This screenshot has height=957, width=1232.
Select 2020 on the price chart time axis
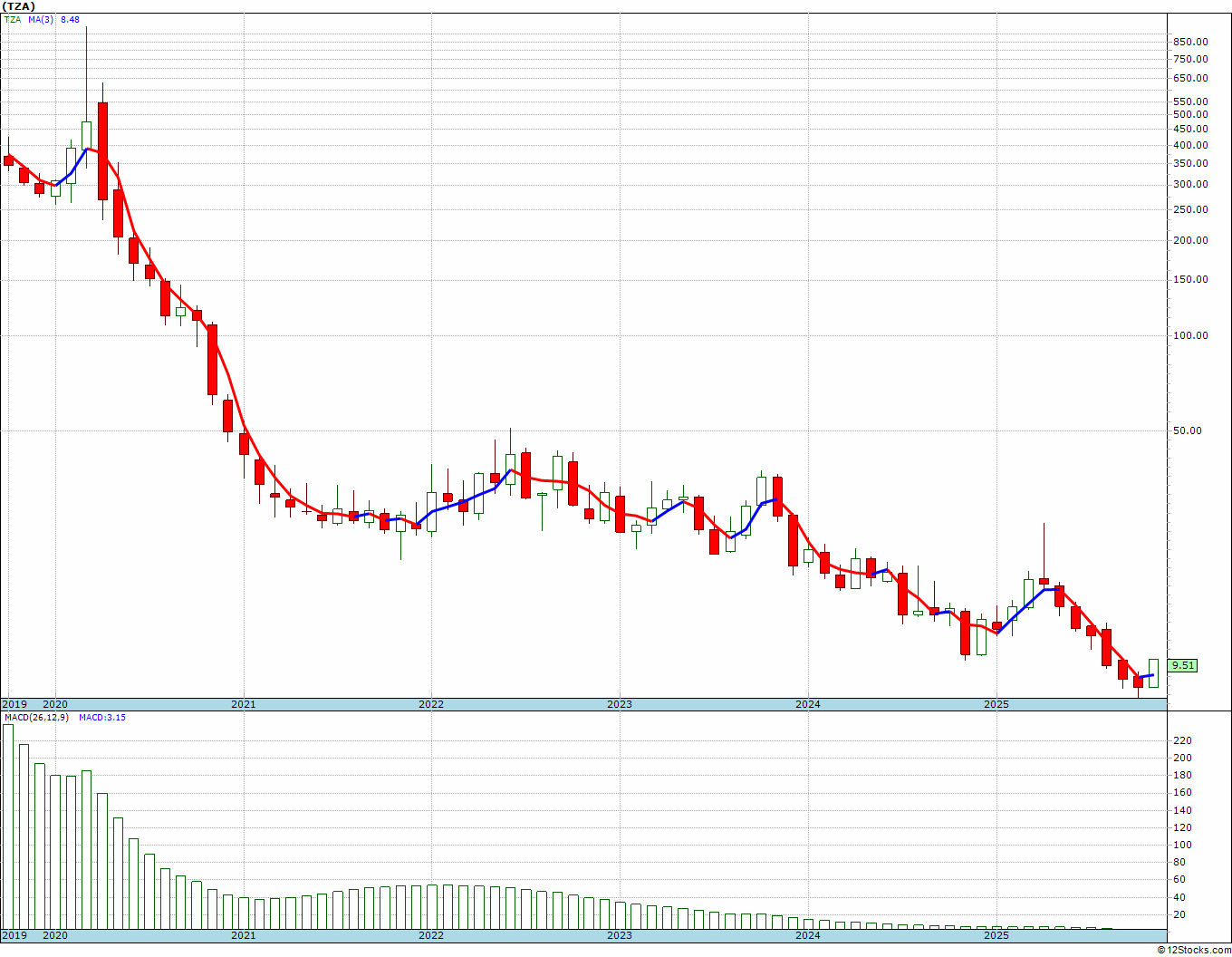[x=55, y=704]
